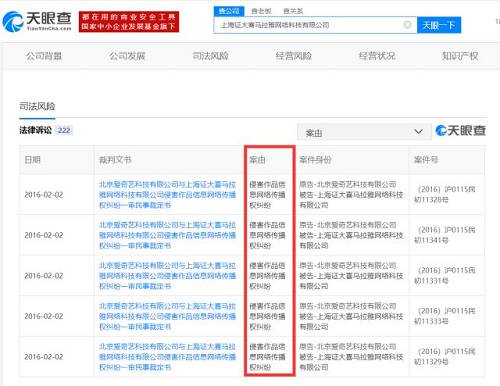Click the date 2016-02-02 in the 11333号 row
This screenshot has width=500, height=386.
[x=44, y=316]
